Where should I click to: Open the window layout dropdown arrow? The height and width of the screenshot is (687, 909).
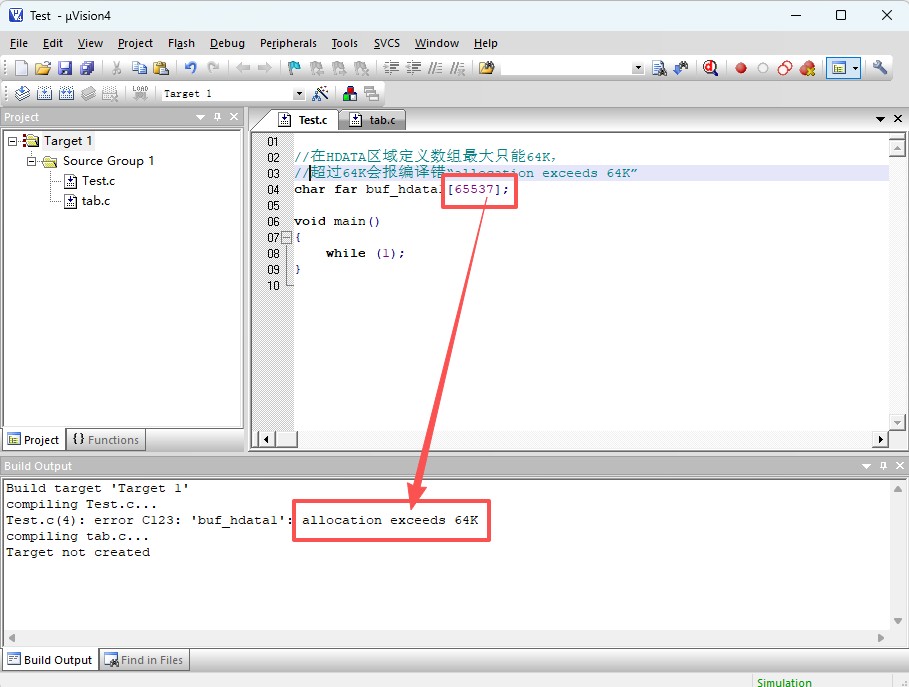point(856,68)
